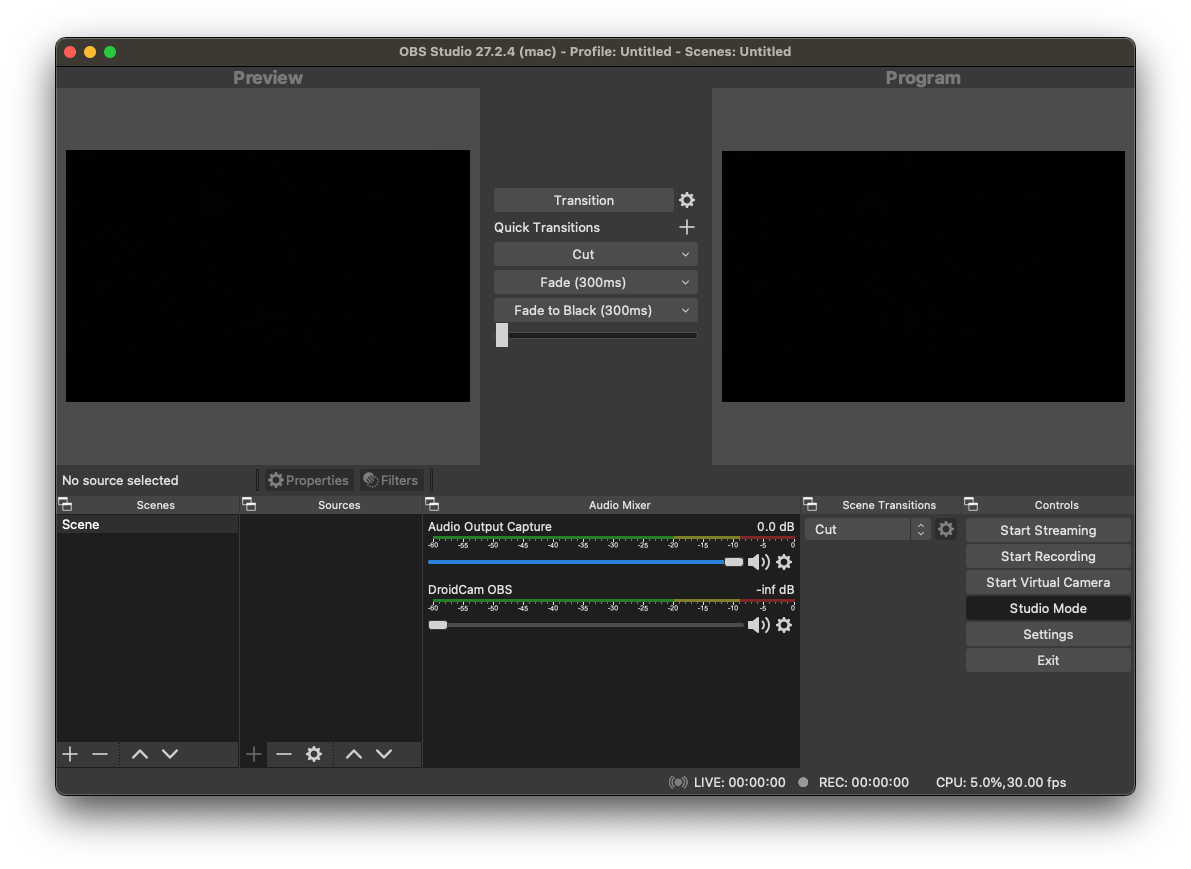Click the LIVE: 00:00:00 status text
Screen dimensions: 1191x869
(x=739, y=782)
